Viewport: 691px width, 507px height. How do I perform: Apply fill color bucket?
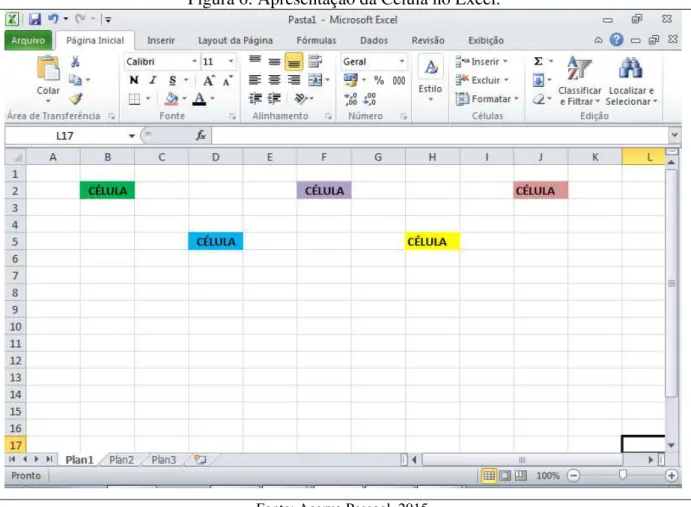click(171, 99)
